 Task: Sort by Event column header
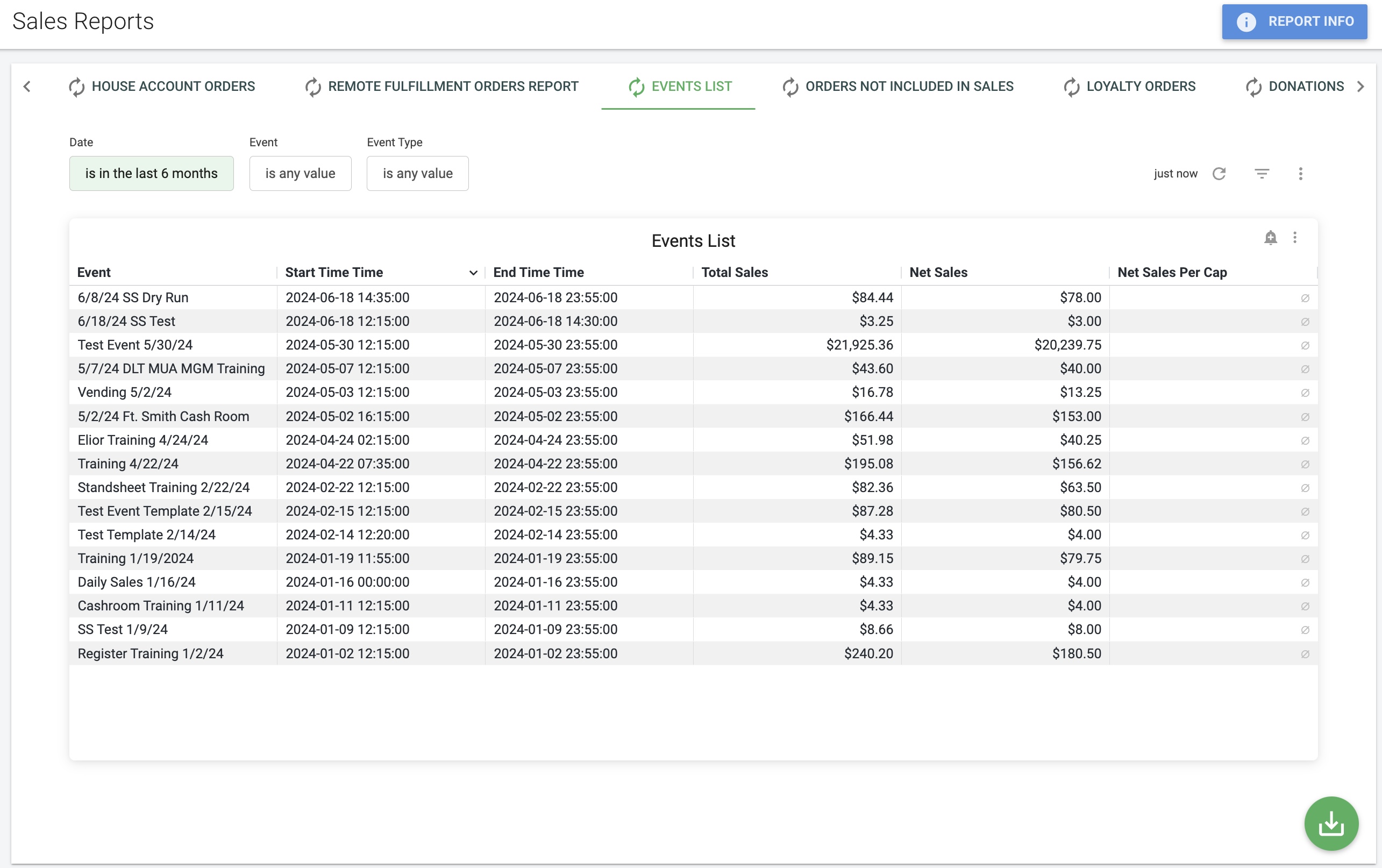94,273
